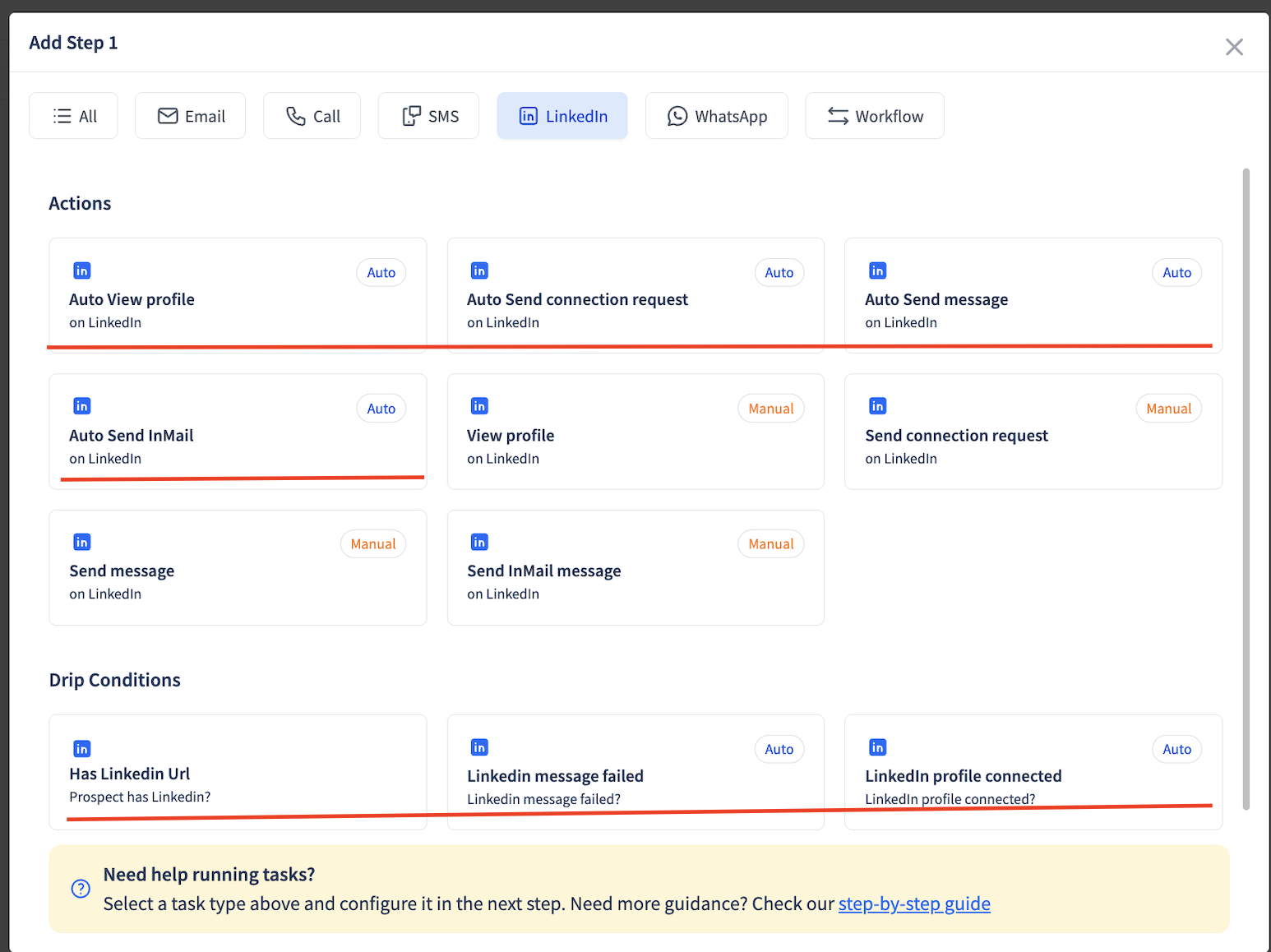Select manual View profile action

pos(635,432)
